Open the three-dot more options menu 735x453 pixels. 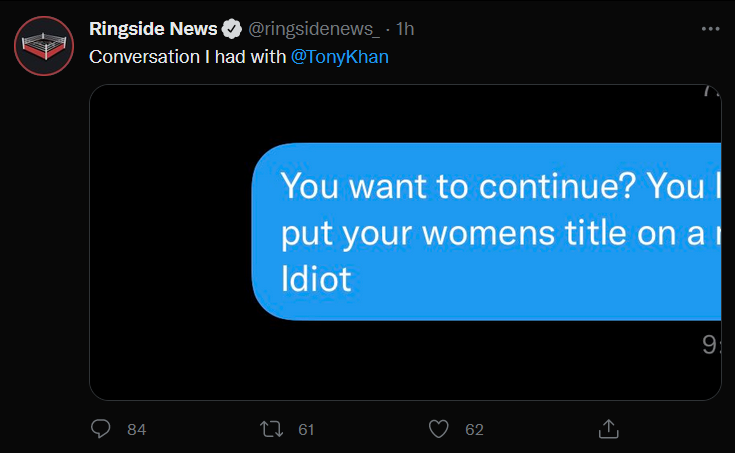pyautogui.click(x=710, y=29)
